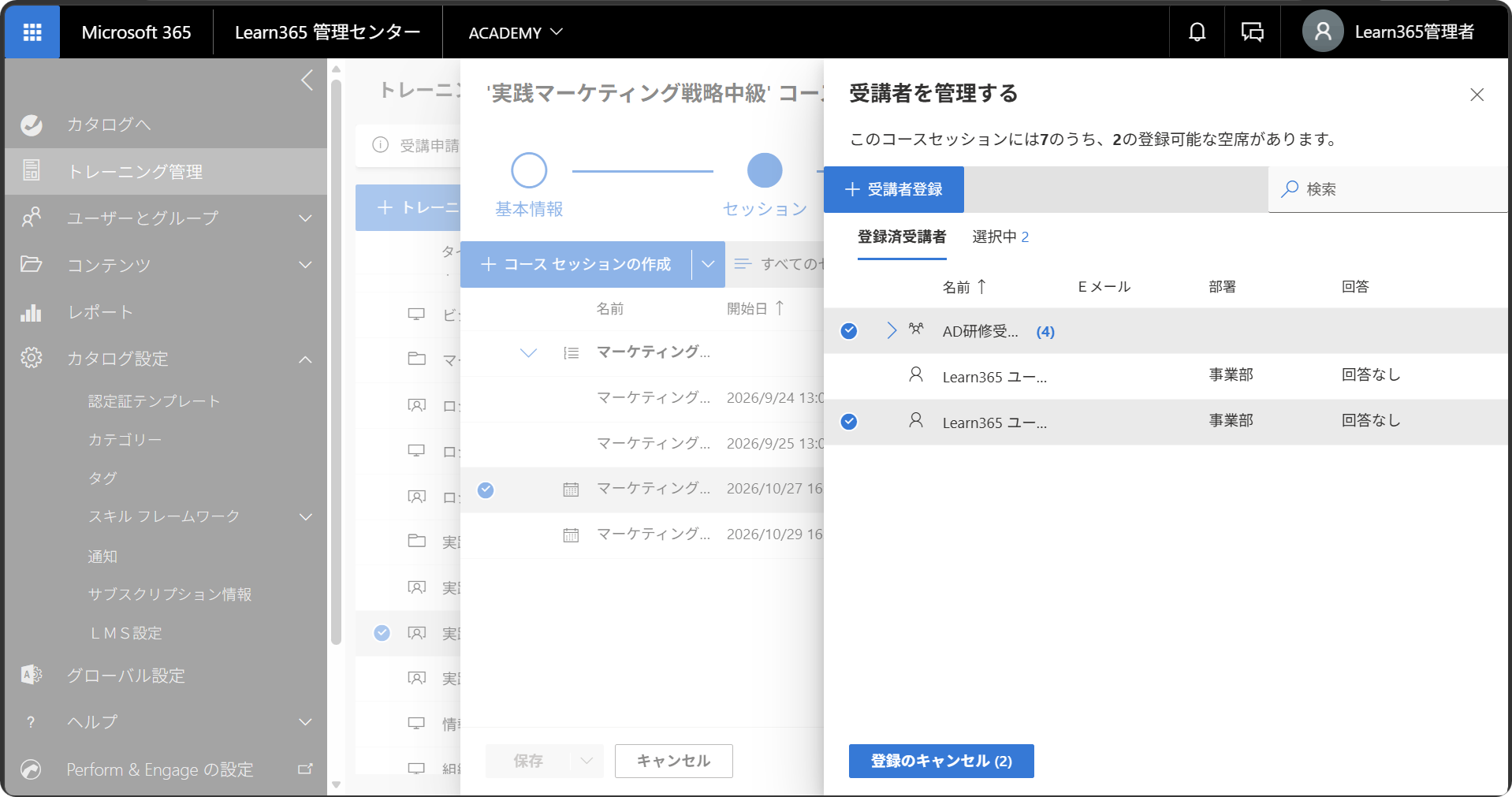The height and width of the screenshot is (797, 1512).
Task: Click into the 検索 input field
Action: point(1388,189)
